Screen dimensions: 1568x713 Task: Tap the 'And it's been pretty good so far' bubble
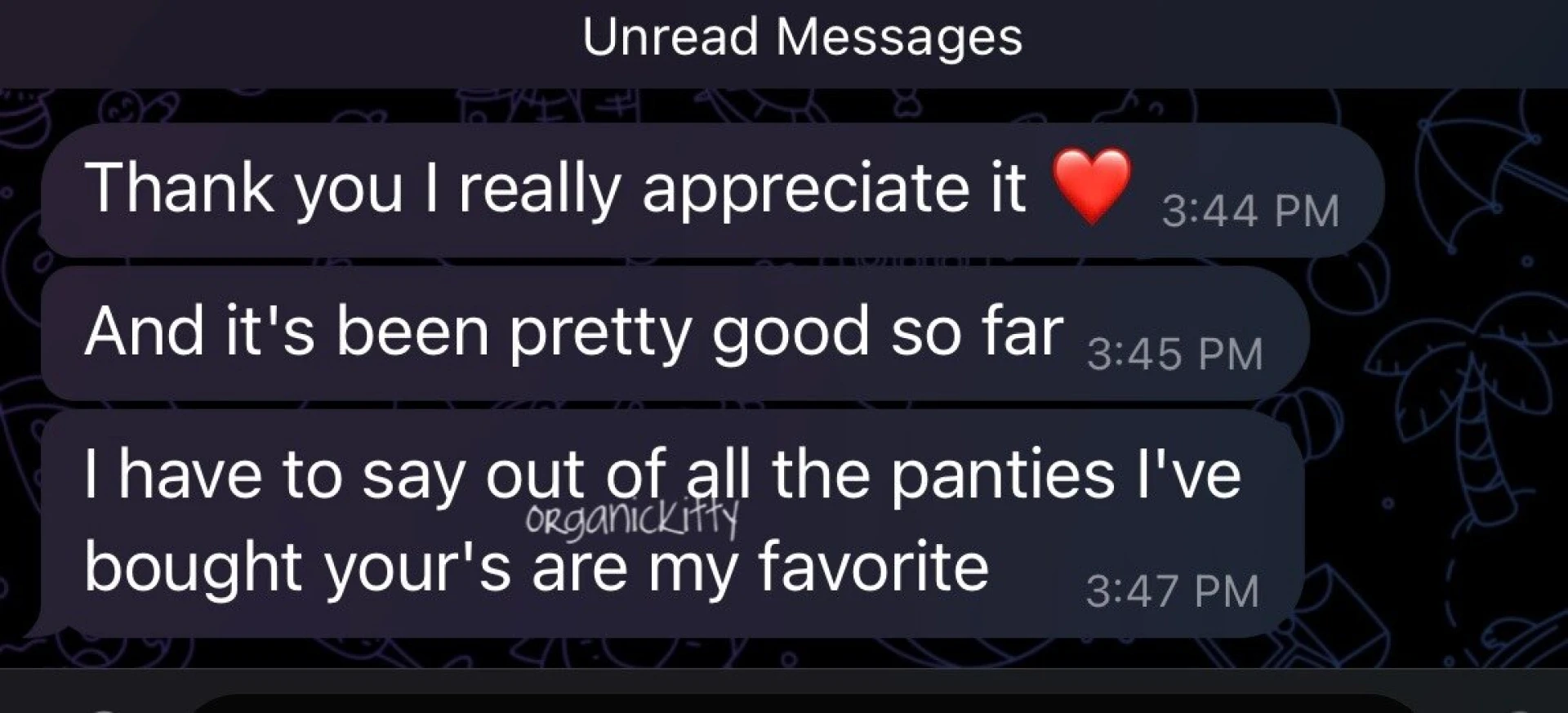[x=675, y=333]
